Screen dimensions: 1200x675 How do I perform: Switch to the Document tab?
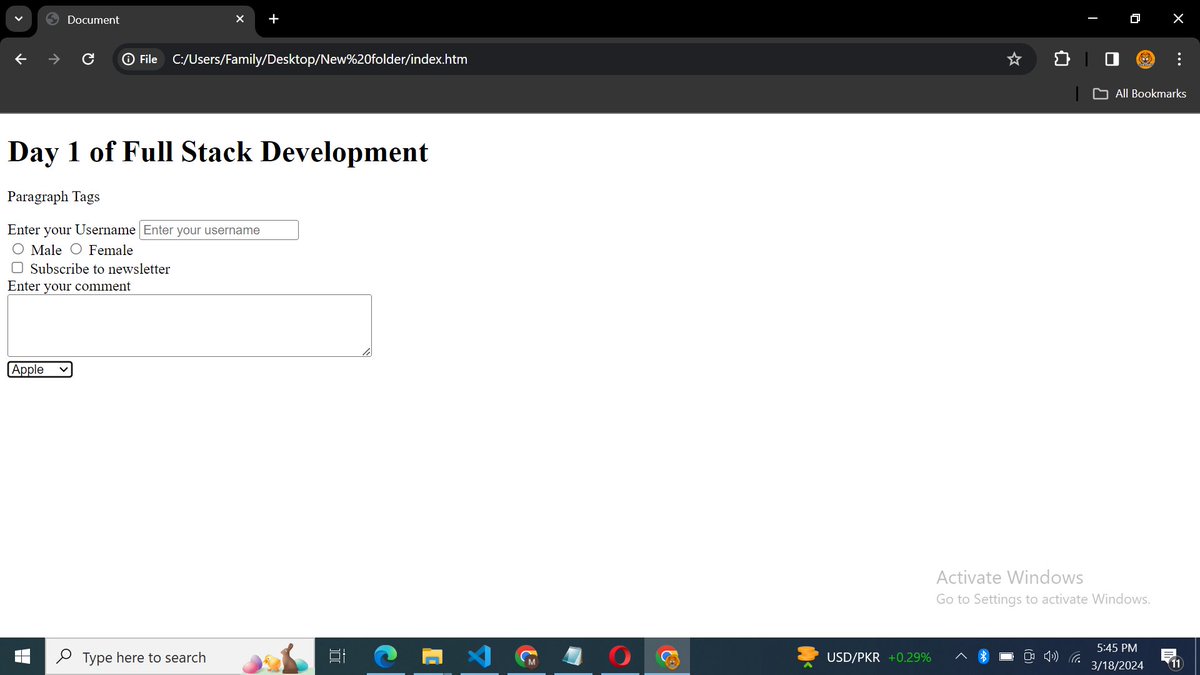tap(147, 20)
